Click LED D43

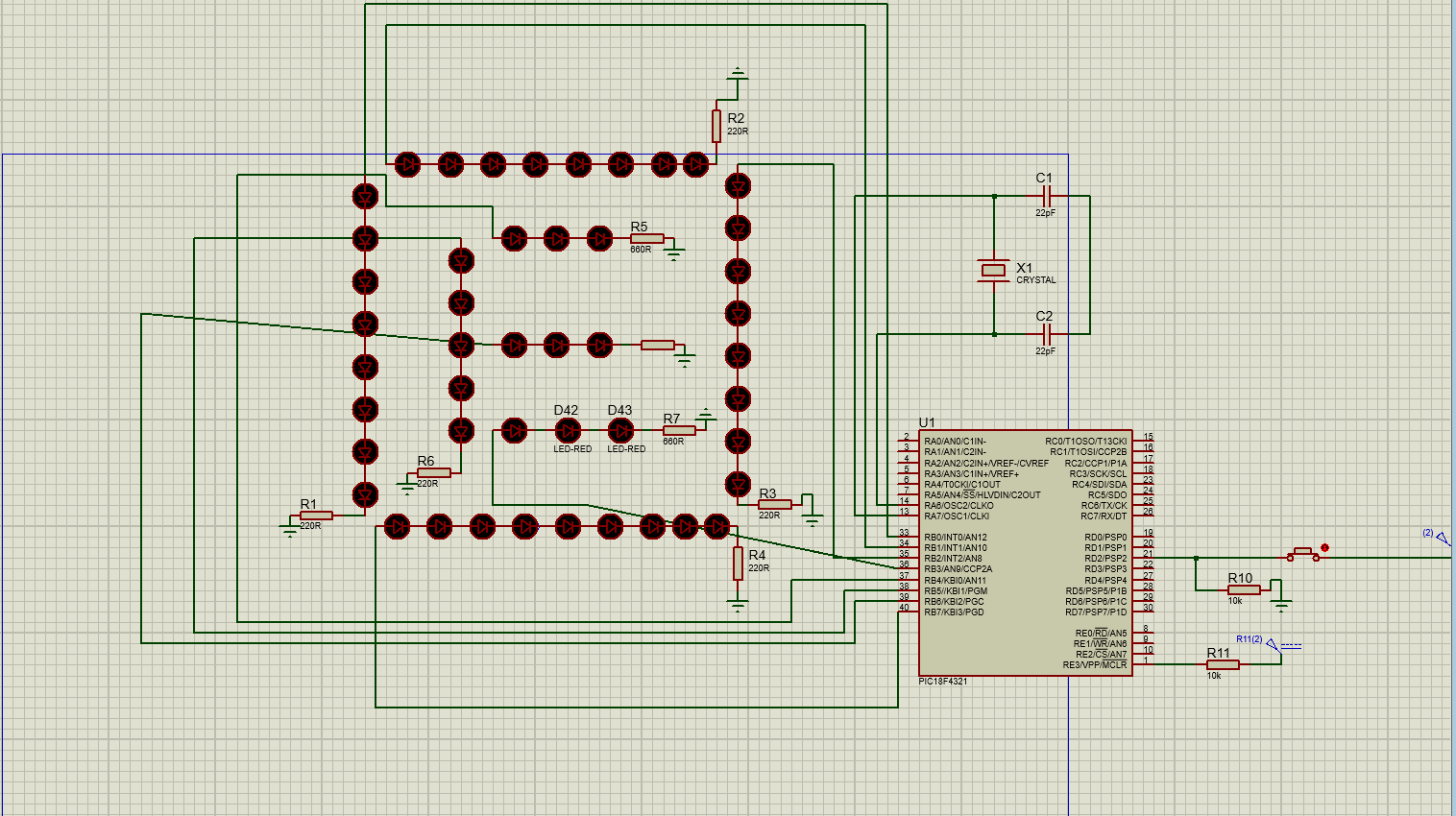coord(621,430)
